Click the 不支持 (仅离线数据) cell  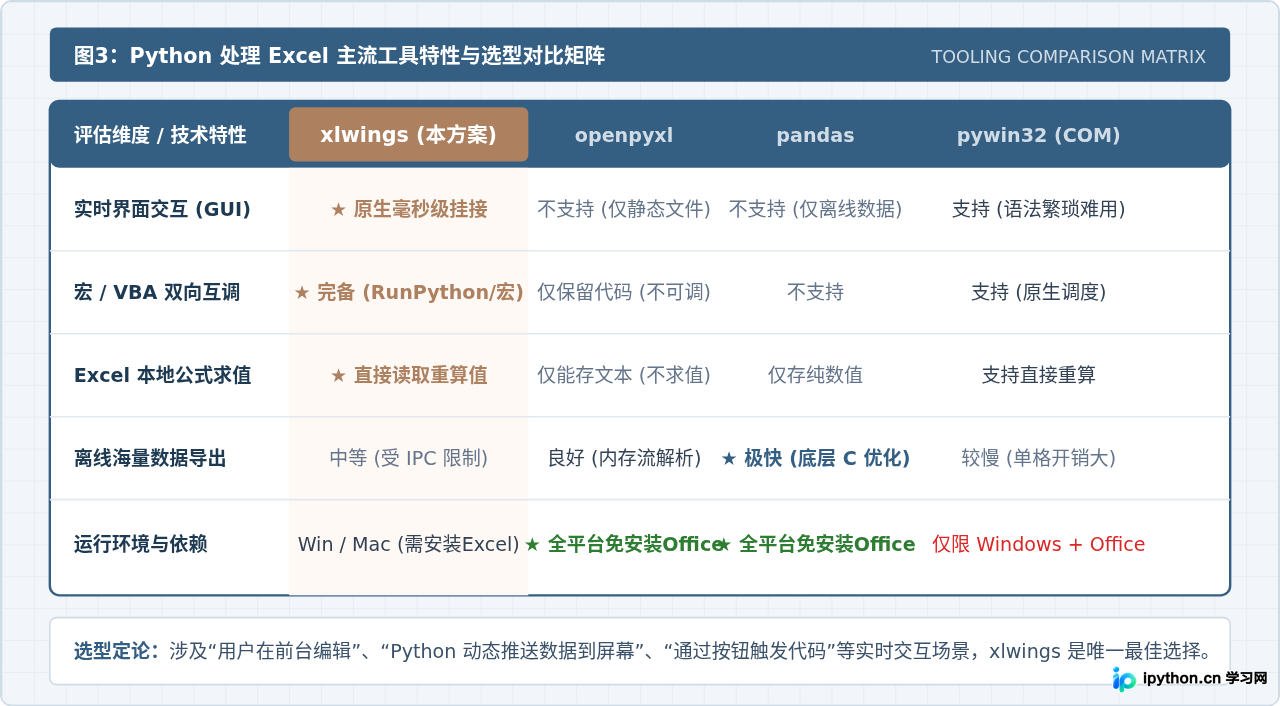[815, 209]
